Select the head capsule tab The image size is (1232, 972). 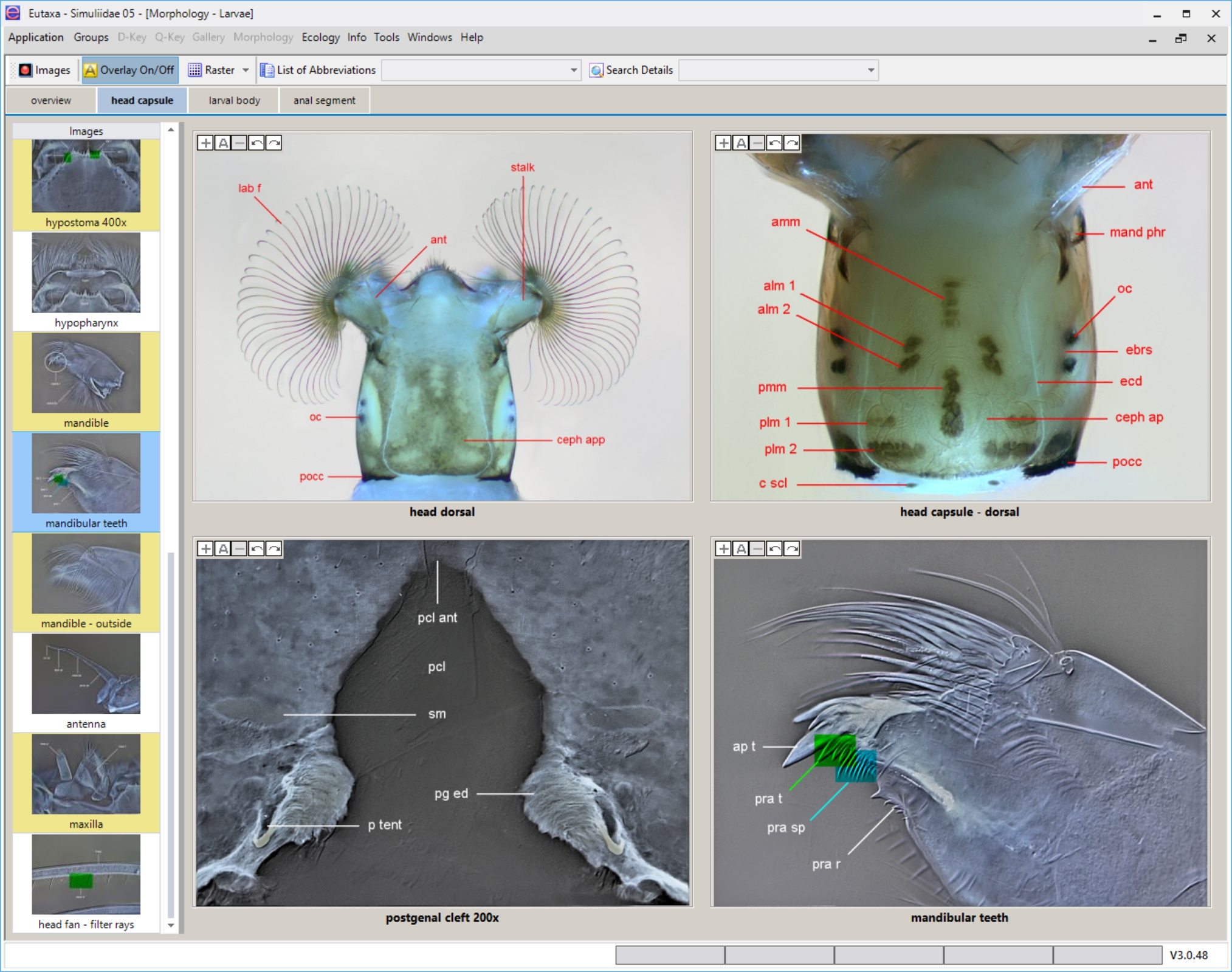142,100
